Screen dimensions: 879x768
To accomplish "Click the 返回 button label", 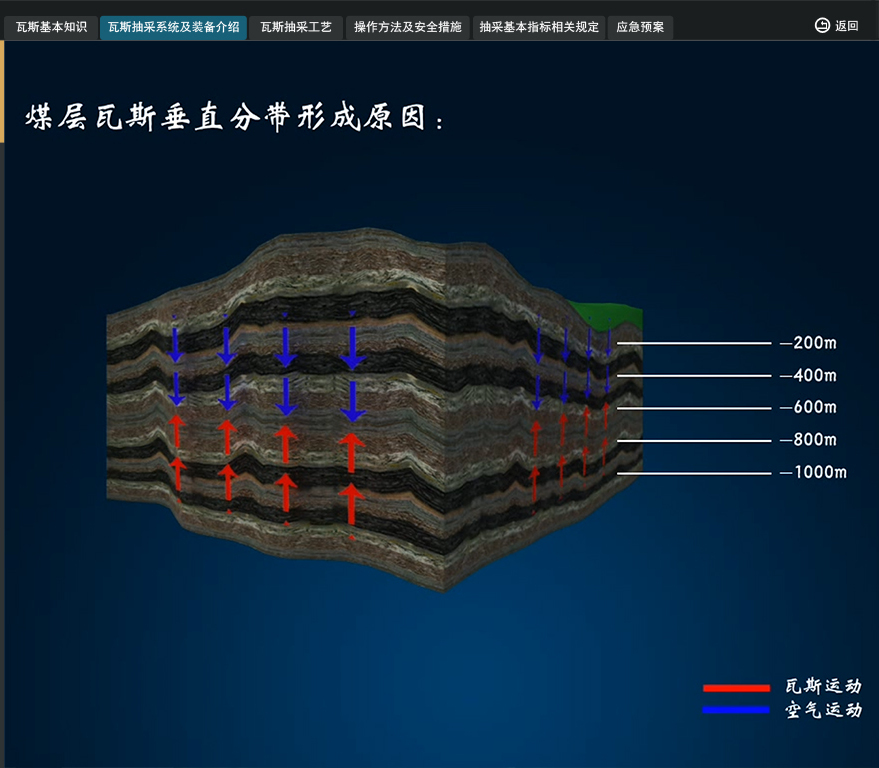I will pos(846,26).
